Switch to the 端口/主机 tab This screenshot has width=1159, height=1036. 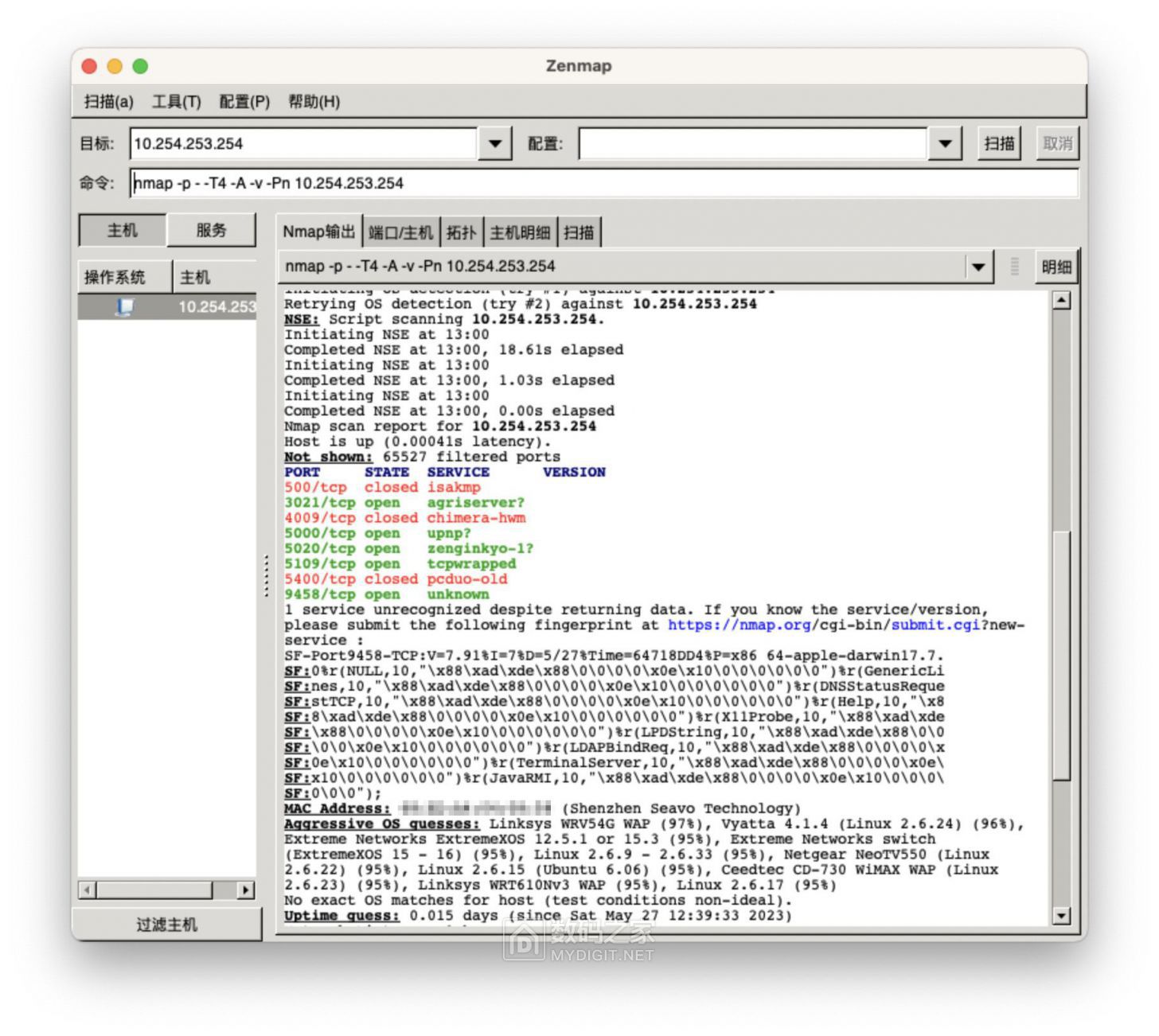pyautogui.click(x=400, y=232)
